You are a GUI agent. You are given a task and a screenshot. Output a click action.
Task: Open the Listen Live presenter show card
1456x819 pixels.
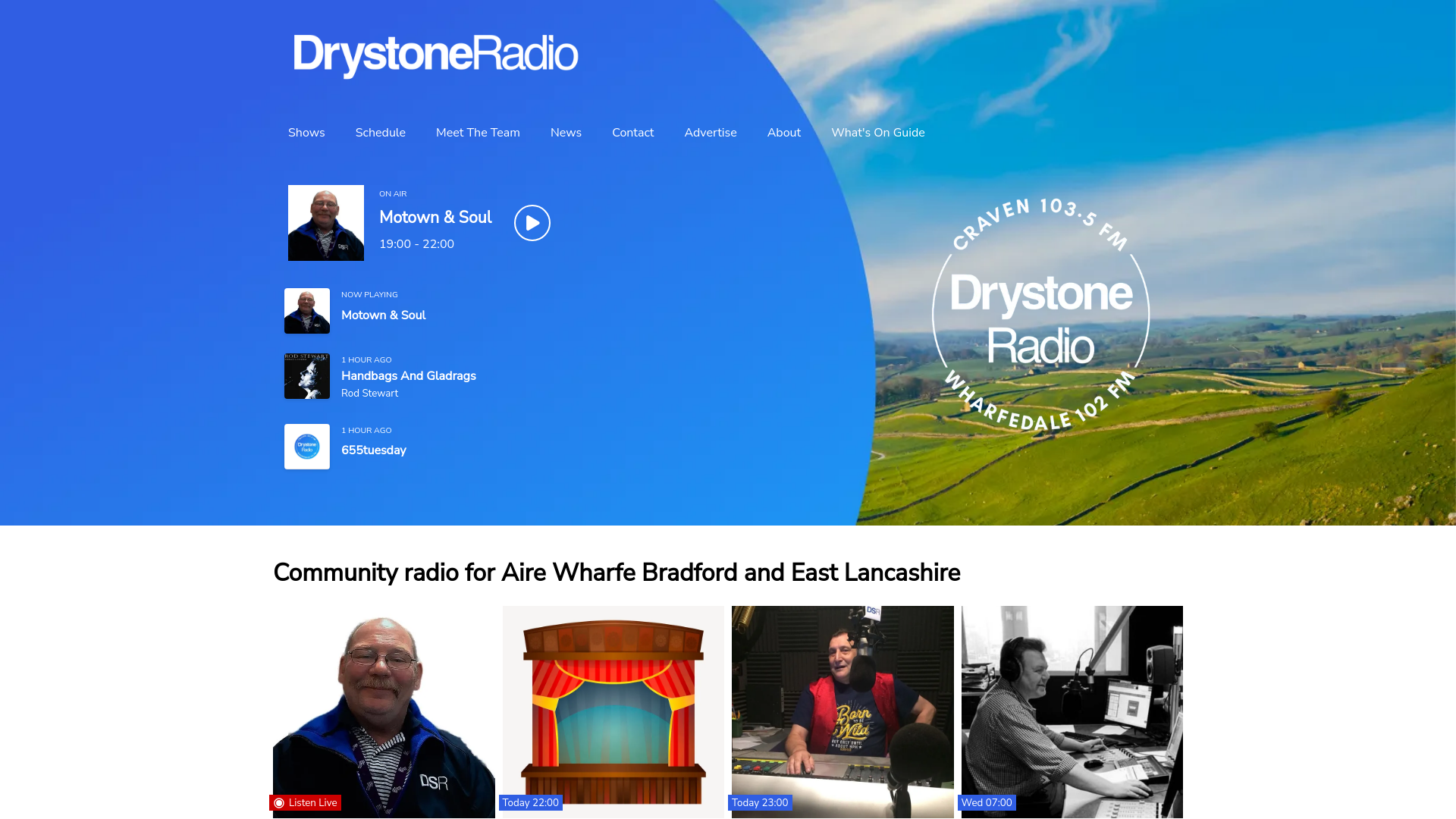coord(384,712)
